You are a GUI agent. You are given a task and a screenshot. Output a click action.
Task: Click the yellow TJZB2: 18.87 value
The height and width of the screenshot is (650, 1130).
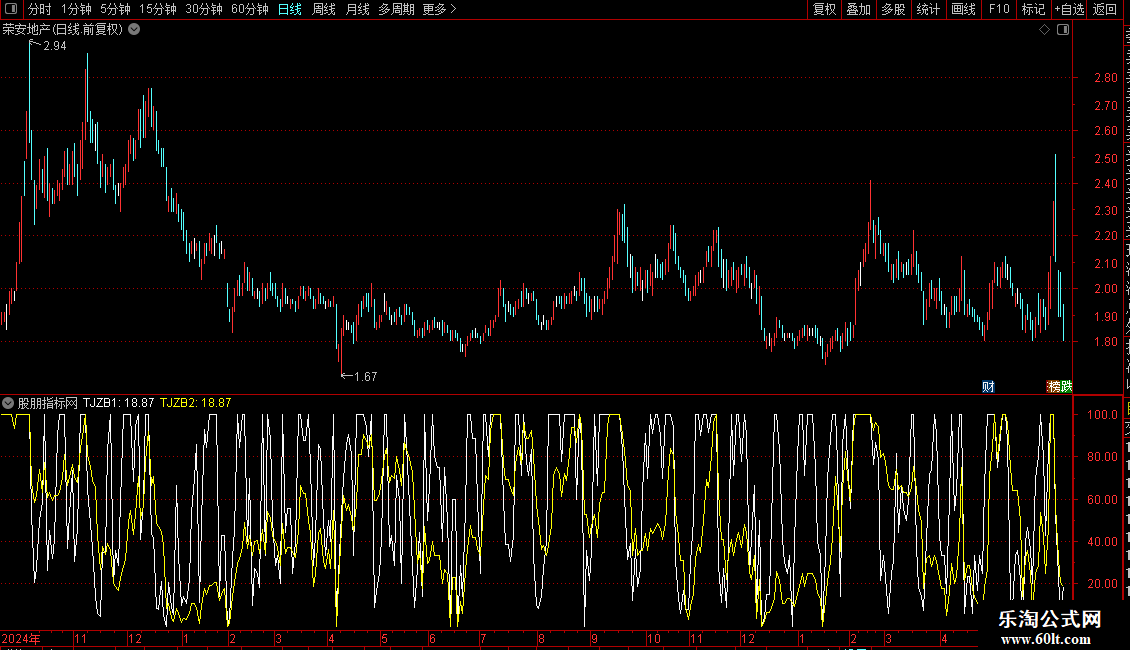pyautogui.click(x=195, y=403)
